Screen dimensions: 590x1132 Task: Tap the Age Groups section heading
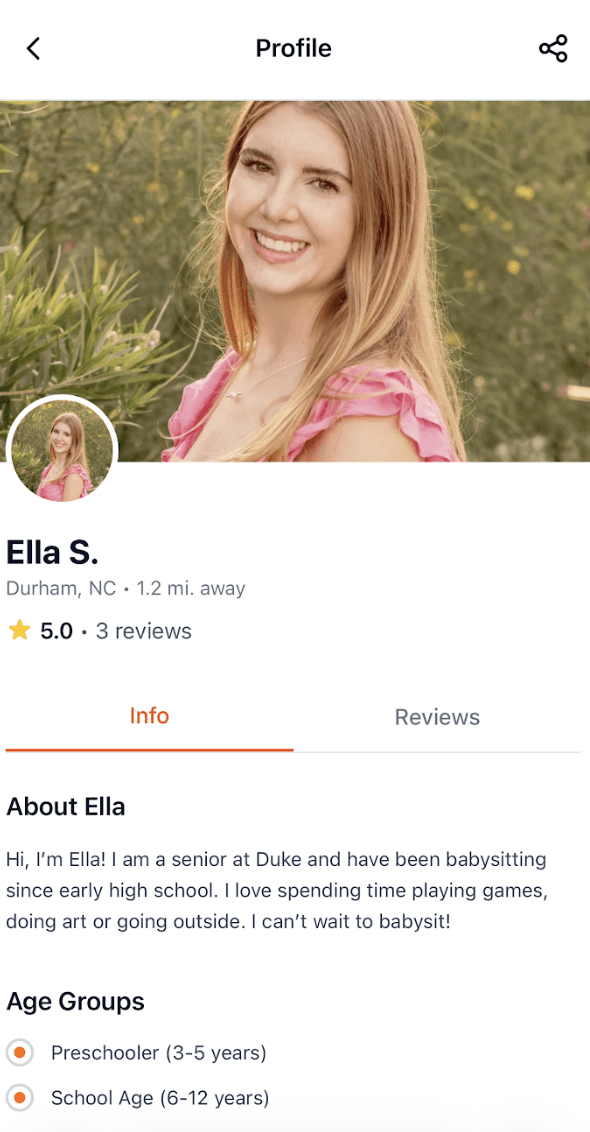tap(75, 1001)
